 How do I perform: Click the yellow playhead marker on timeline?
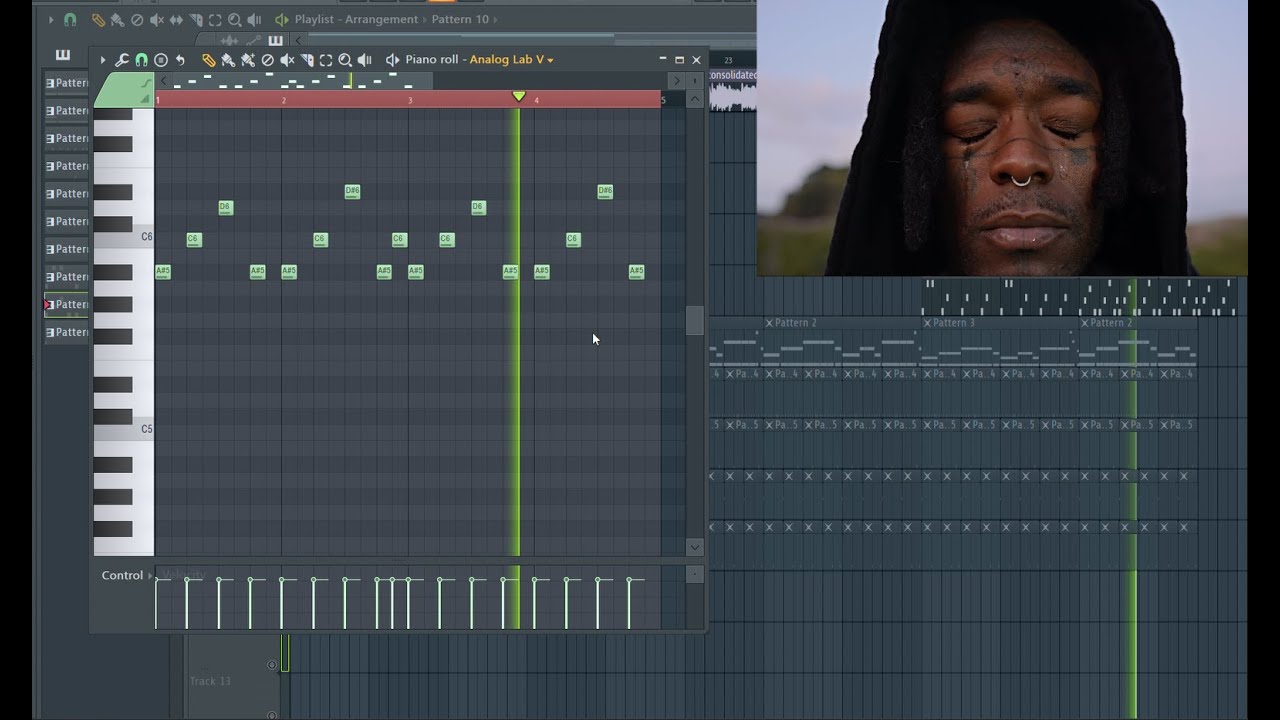pyautogui.click(x=518, y=96)
